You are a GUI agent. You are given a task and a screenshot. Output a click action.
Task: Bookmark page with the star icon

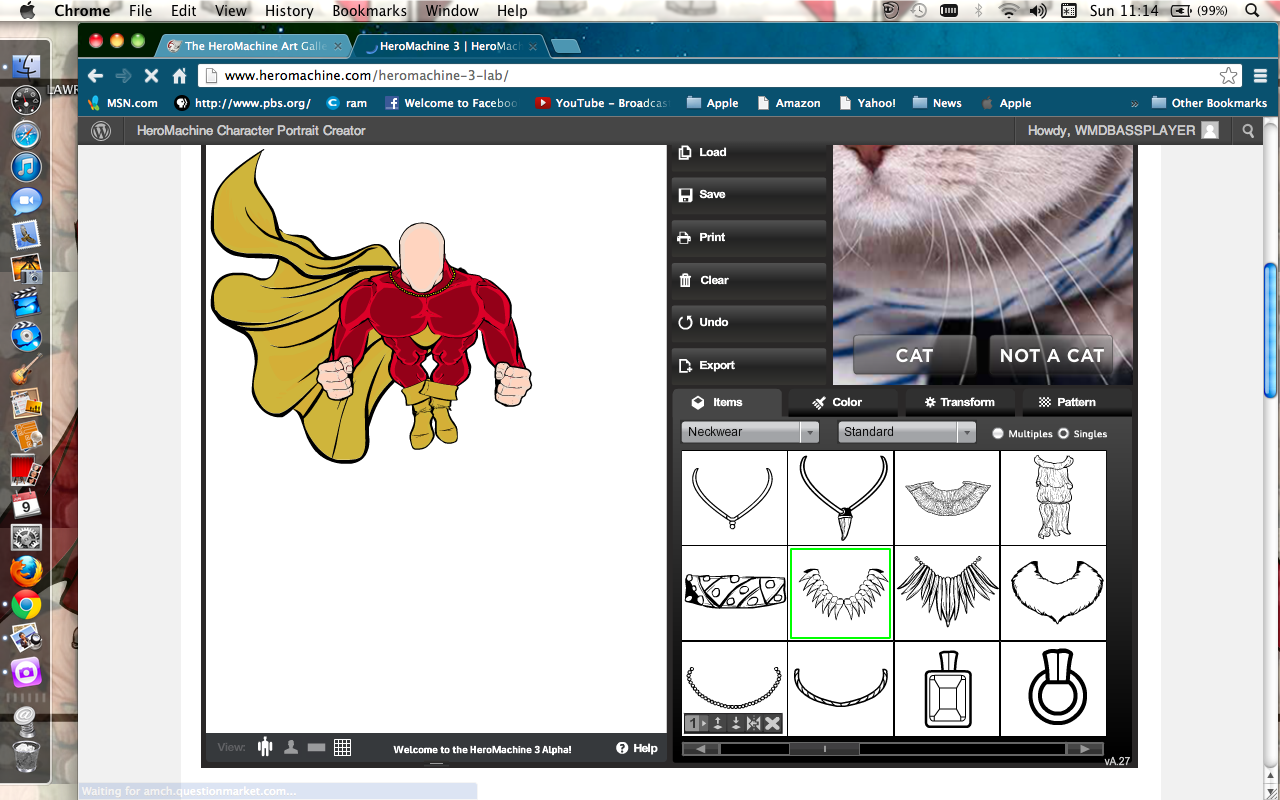[1228, 76]
